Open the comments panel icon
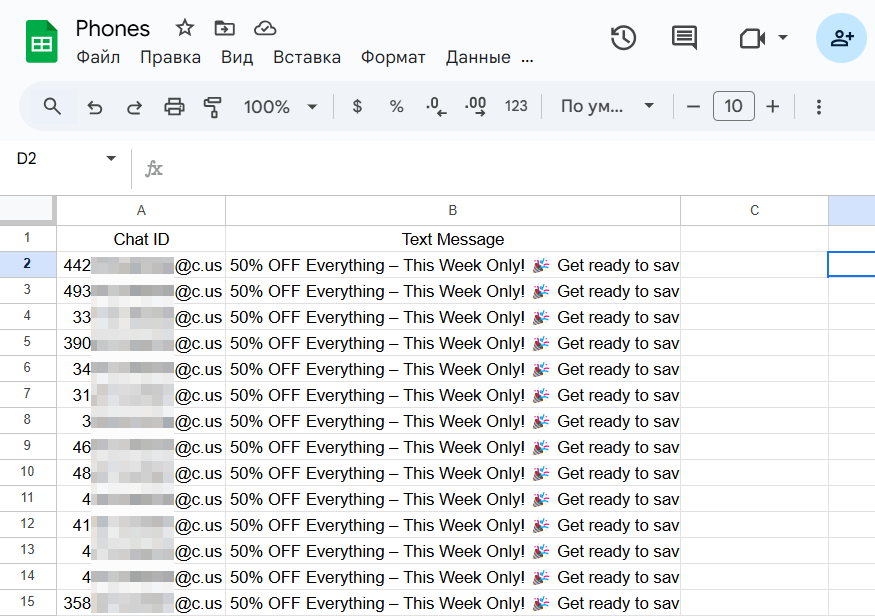This screenshot has height=616, width=875. point(684,38)
